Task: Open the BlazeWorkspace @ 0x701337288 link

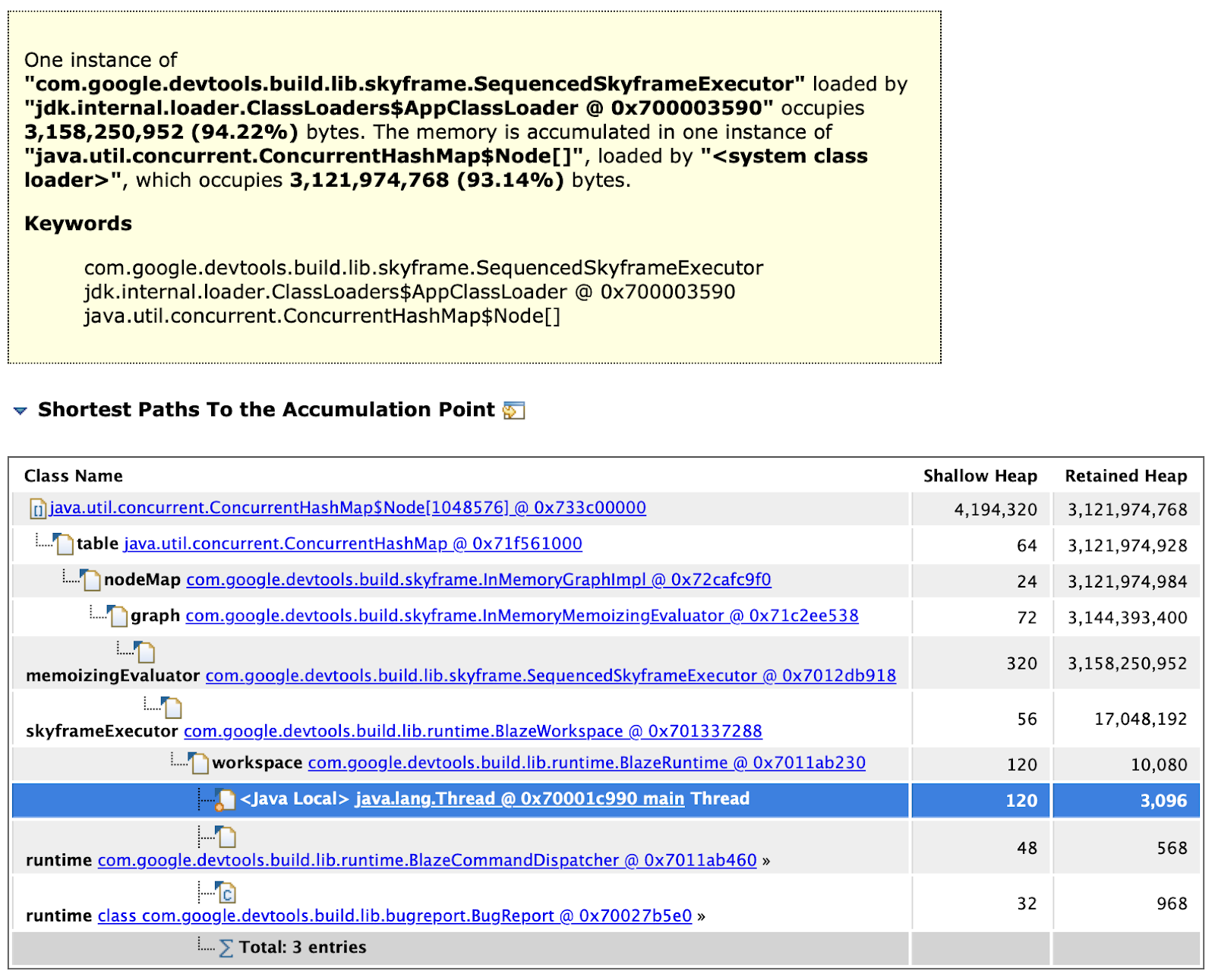Action: coord(473,731)
